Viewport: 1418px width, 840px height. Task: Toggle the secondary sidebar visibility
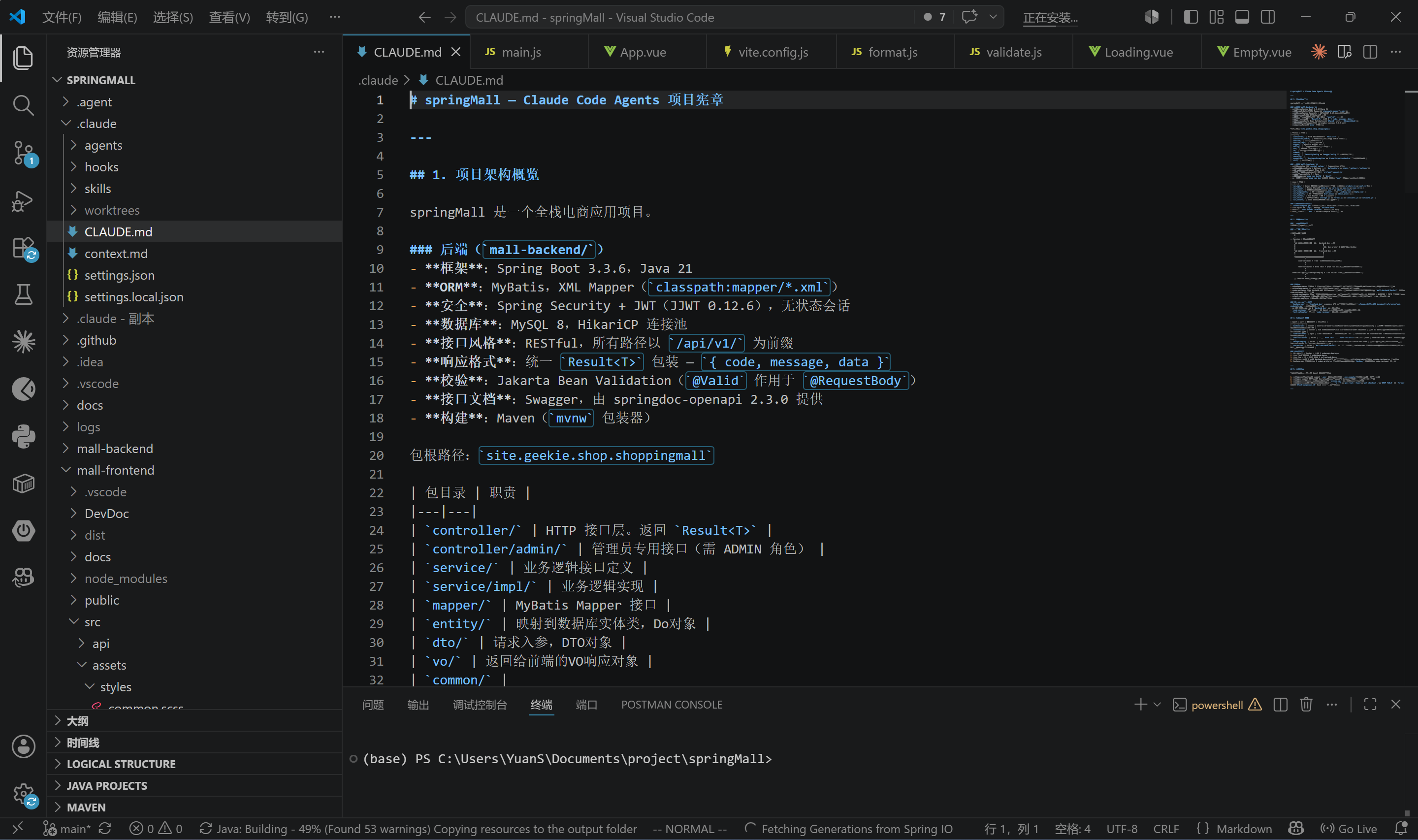click(x=1268, y=17)
